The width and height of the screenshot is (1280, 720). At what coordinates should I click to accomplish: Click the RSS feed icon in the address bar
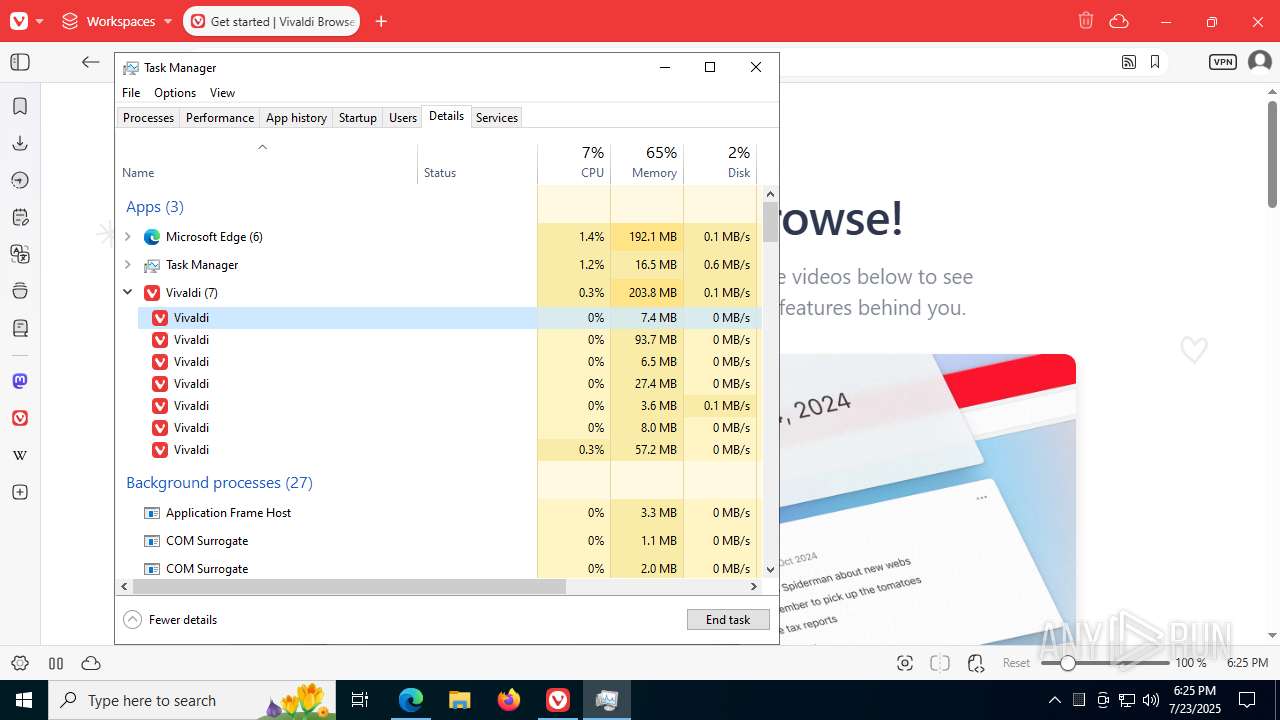1129,62
